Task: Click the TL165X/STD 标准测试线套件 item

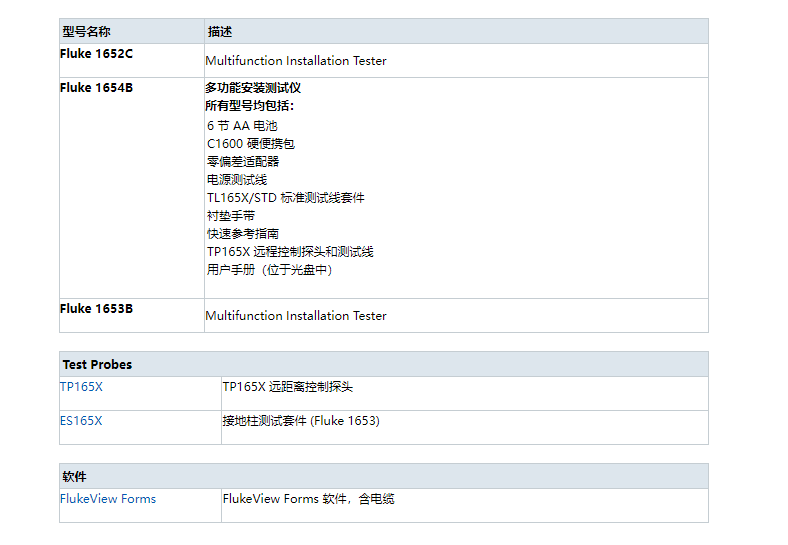Action: [x=285, y=198]
